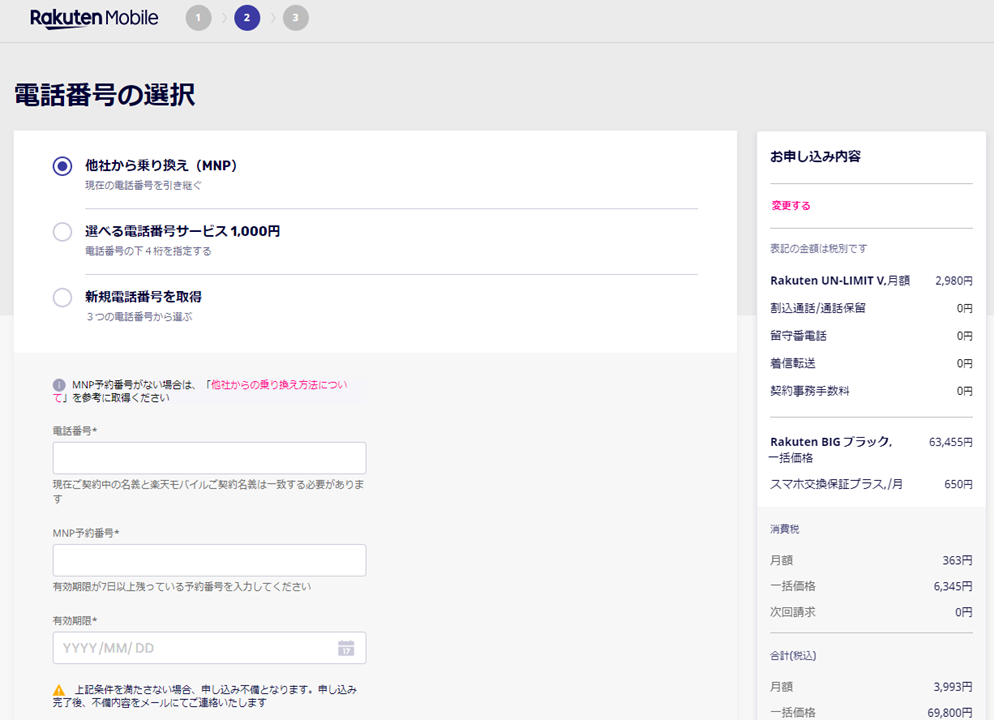Click 割込通話/通話保留 row
The height and width of the screenshot is (720, 994).
click(x=871, y=308)
